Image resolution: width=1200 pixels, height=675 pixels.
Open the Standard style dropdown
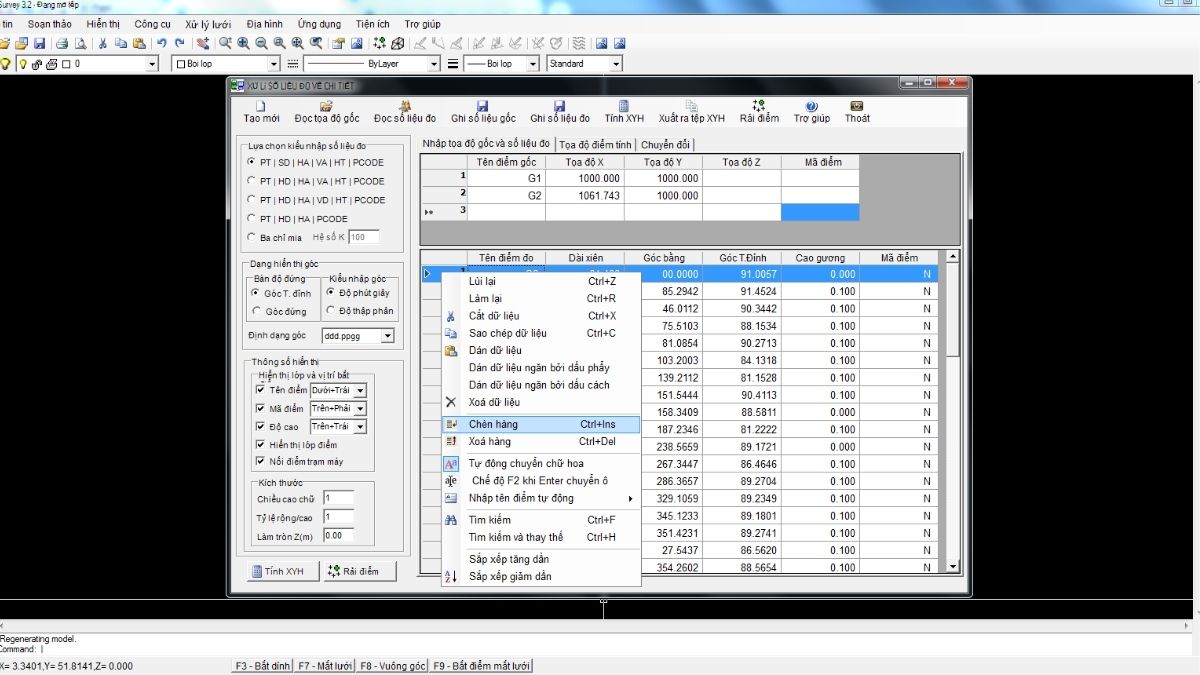[x=615, y=63]
